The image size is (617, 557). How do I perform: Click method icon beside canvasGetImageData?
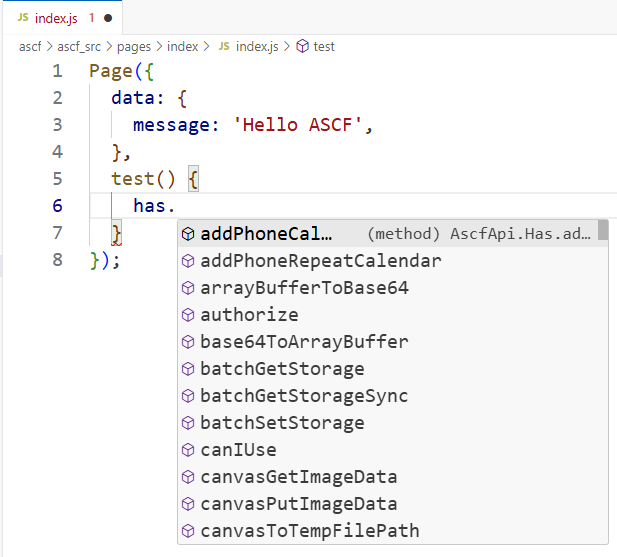188,477
